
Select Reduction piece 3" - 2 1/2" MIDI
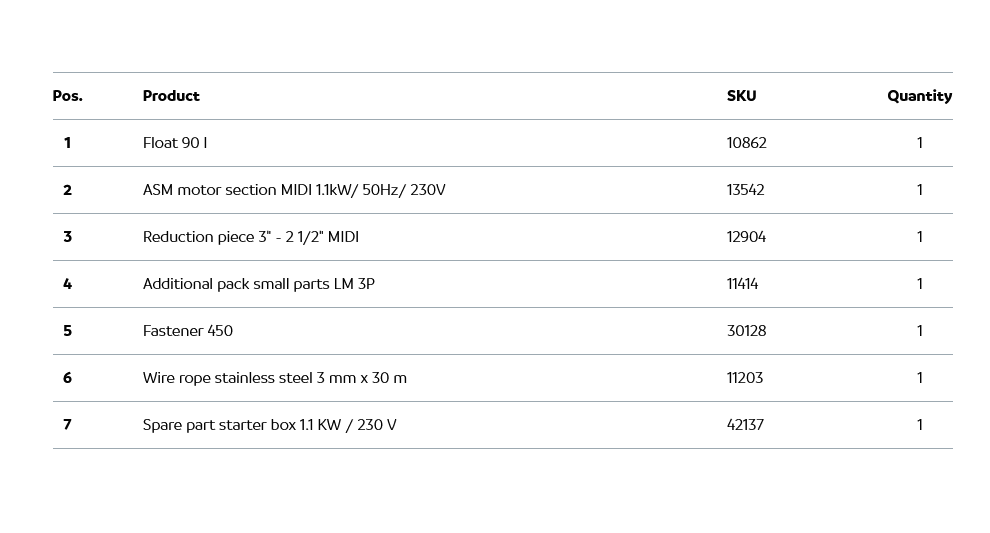(x=250, y=237)
